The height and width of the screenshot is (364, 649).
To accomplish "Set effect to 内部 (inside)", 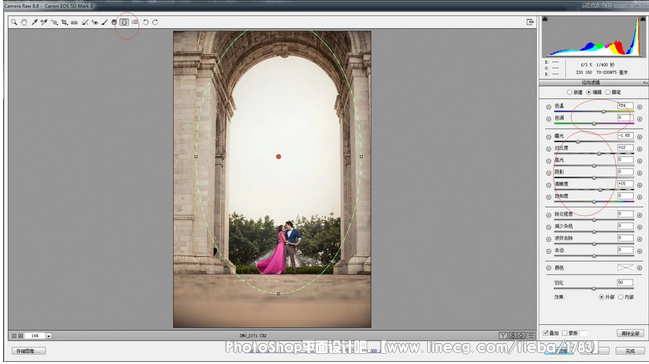I will [620, 297].
